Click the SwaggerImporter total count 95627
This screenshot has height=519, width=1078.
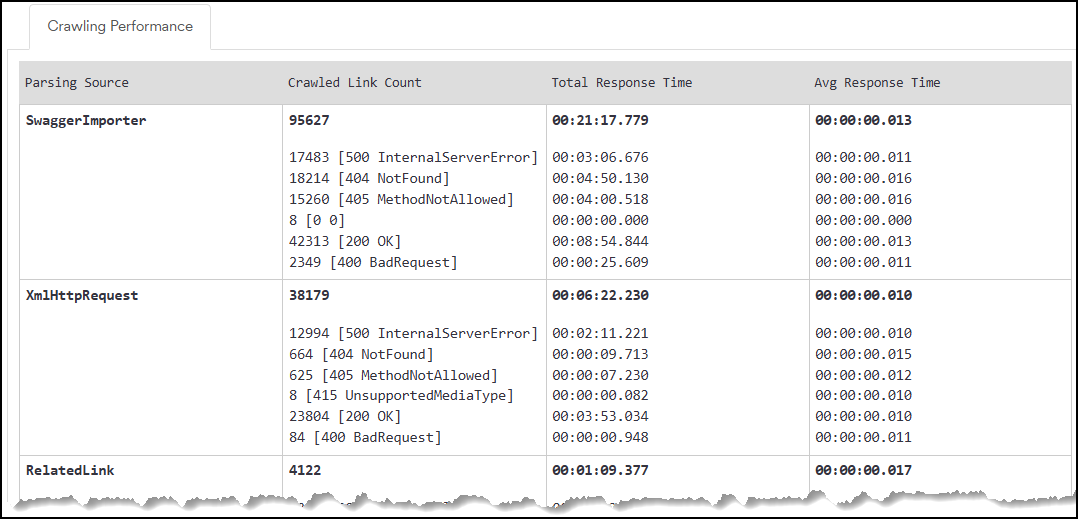coord(309,121)
